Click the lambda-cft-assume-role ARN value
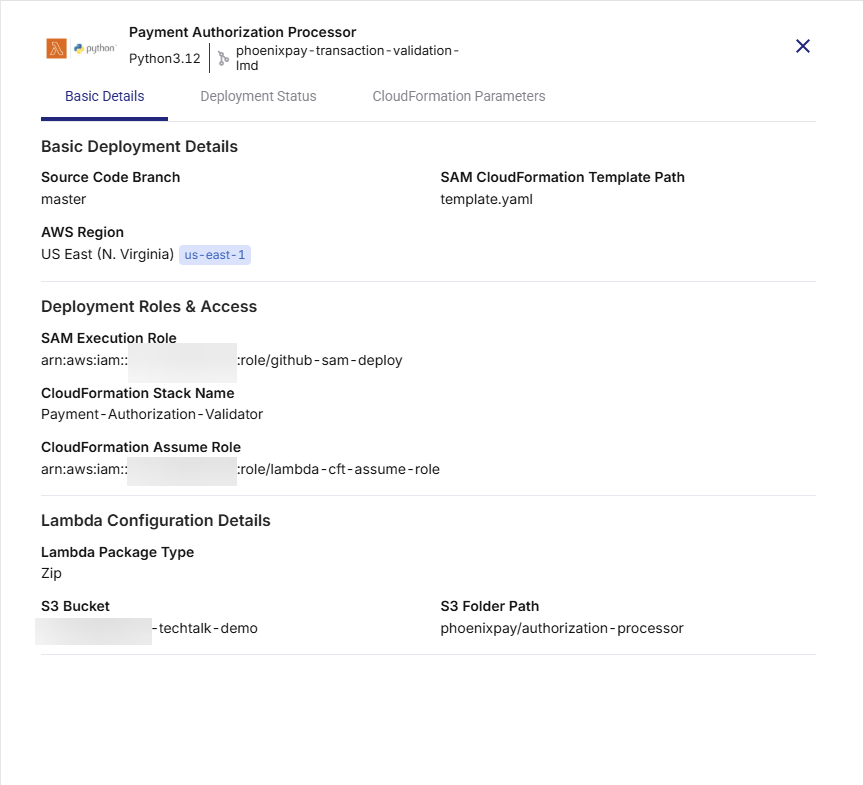Screen dimensions: 863x785 pyautogui.click(x=240, y=469)
